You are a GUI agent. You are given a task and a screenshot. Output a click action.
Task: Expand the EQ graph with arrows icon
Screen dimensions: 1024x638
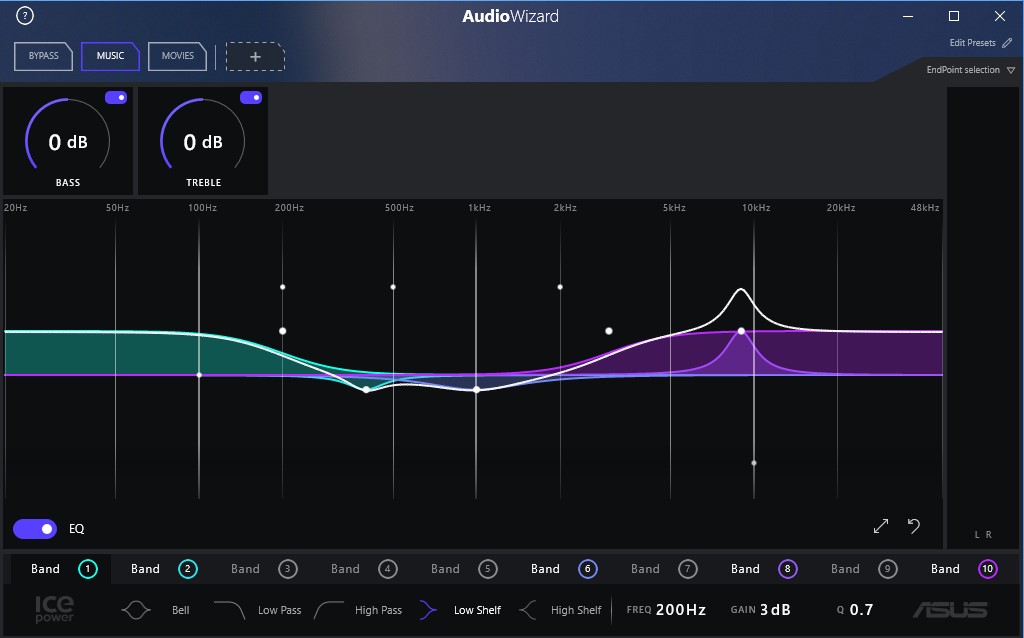pyautogui.click(x=881, y=526)
